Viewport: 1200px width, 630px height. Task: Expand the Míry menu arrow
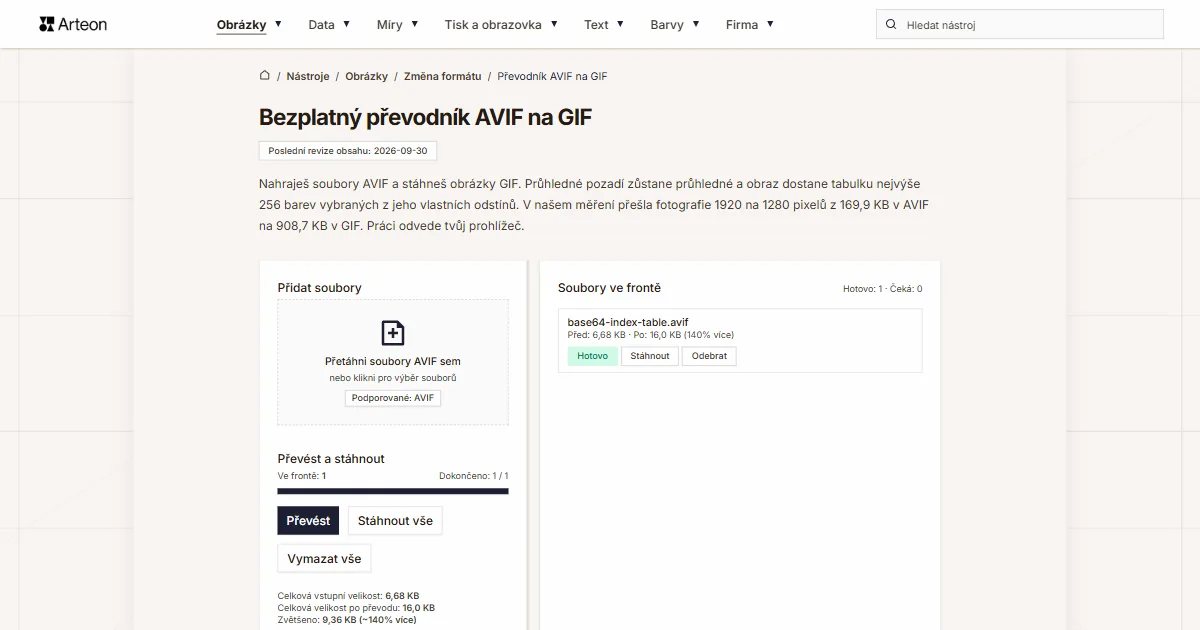[414, 24]
